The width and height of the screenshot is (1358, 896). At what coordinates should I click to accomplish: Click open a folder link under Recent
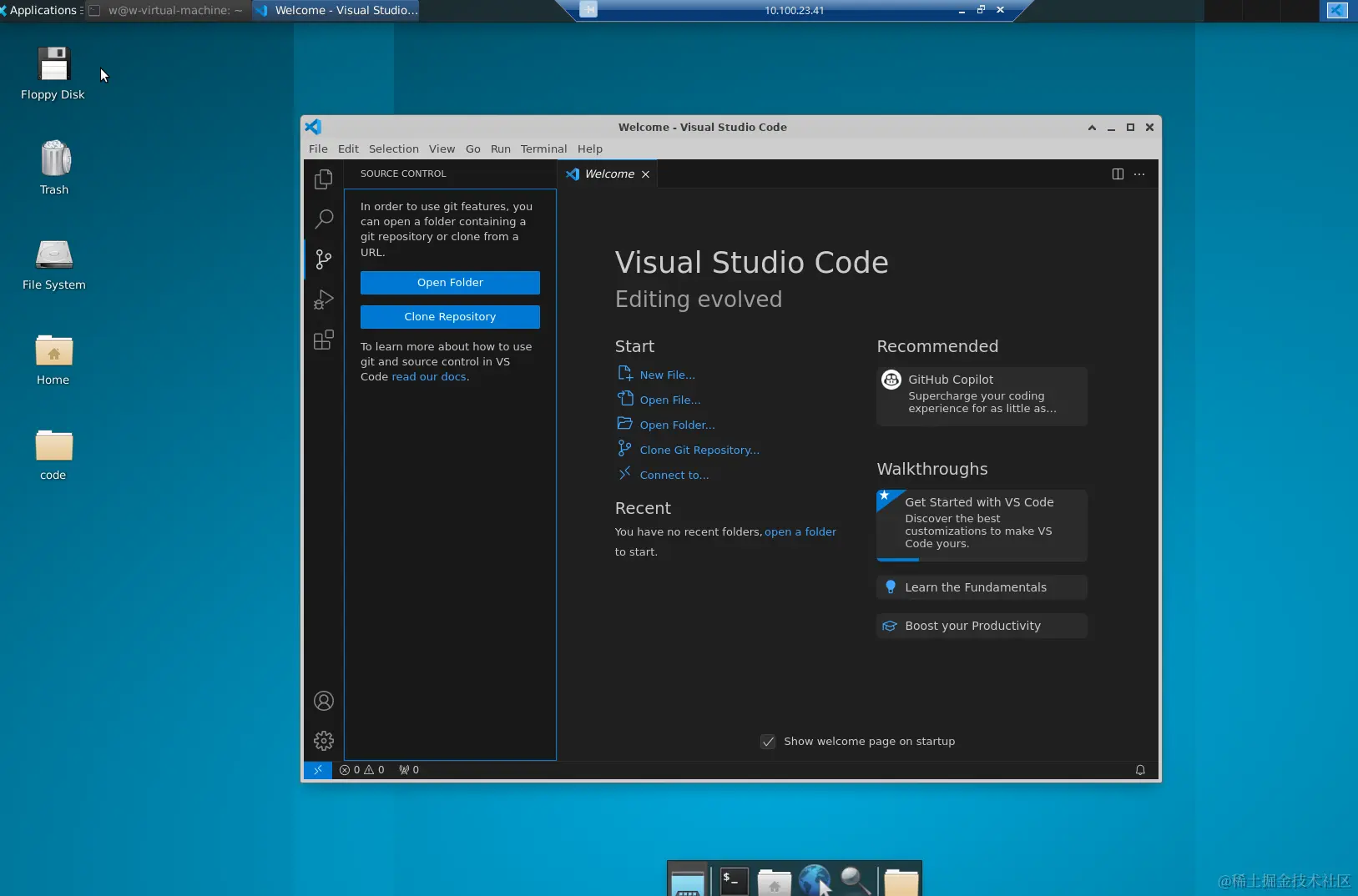click(800, 532)
